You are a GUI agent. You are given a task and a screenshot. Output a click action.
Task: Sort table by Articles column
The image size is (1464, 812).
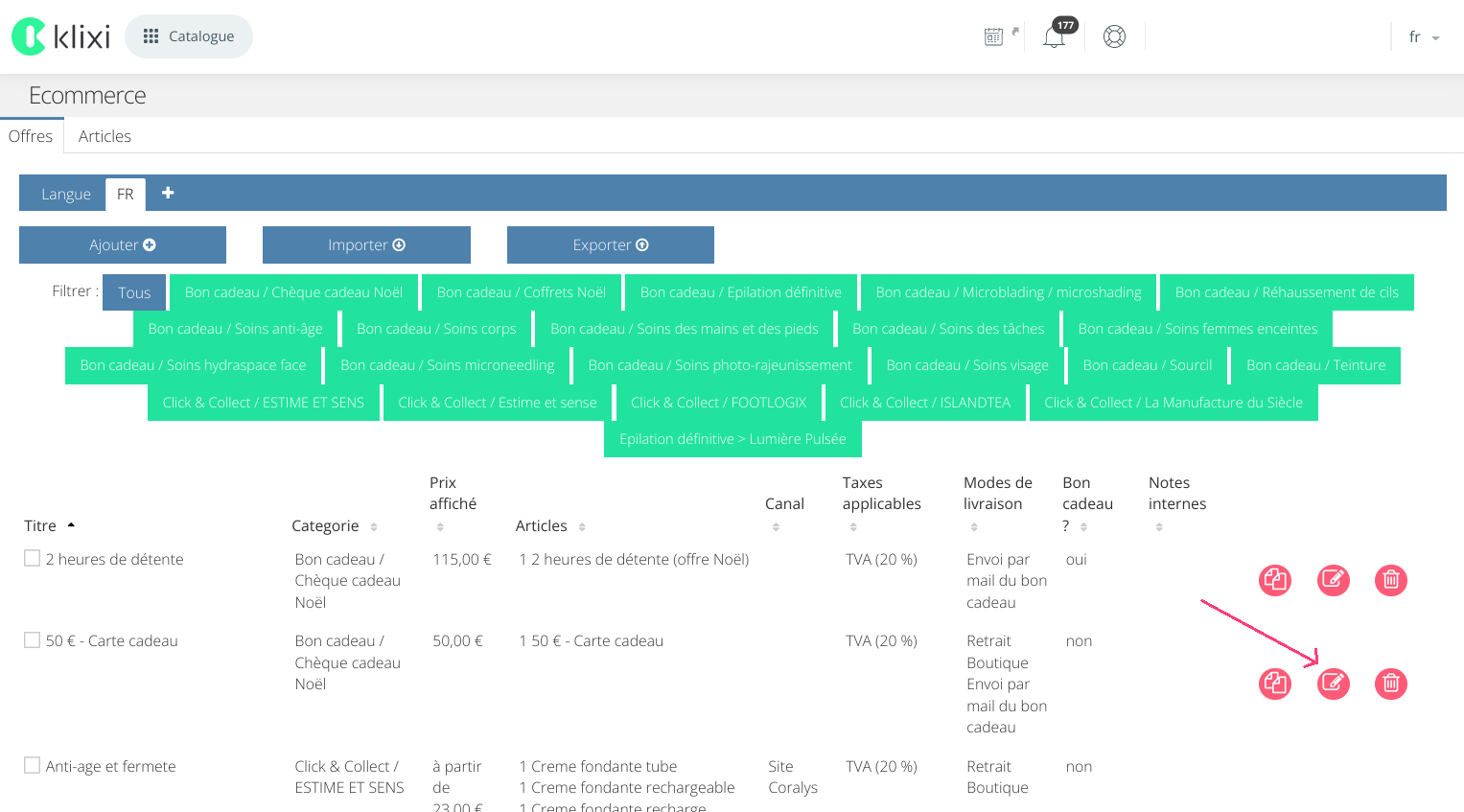coord(550,525)
